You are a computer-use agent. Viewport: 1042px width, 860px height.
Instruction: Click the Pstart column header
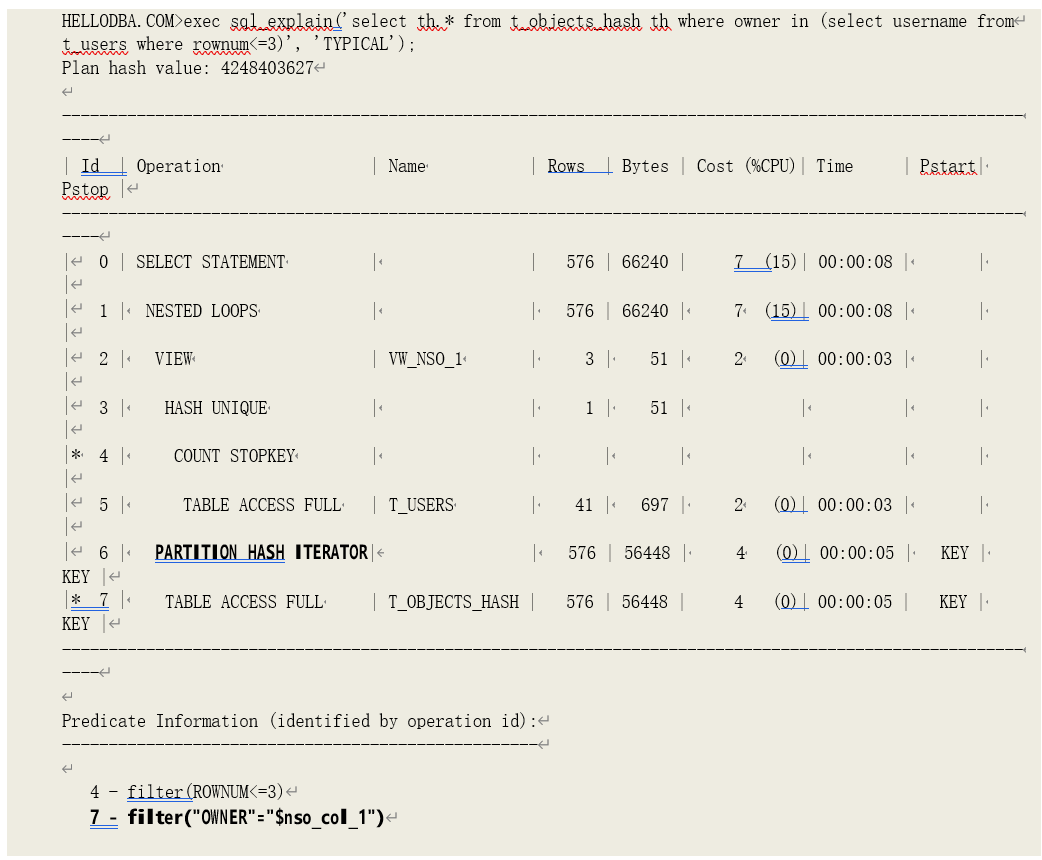tap(947, 166)
